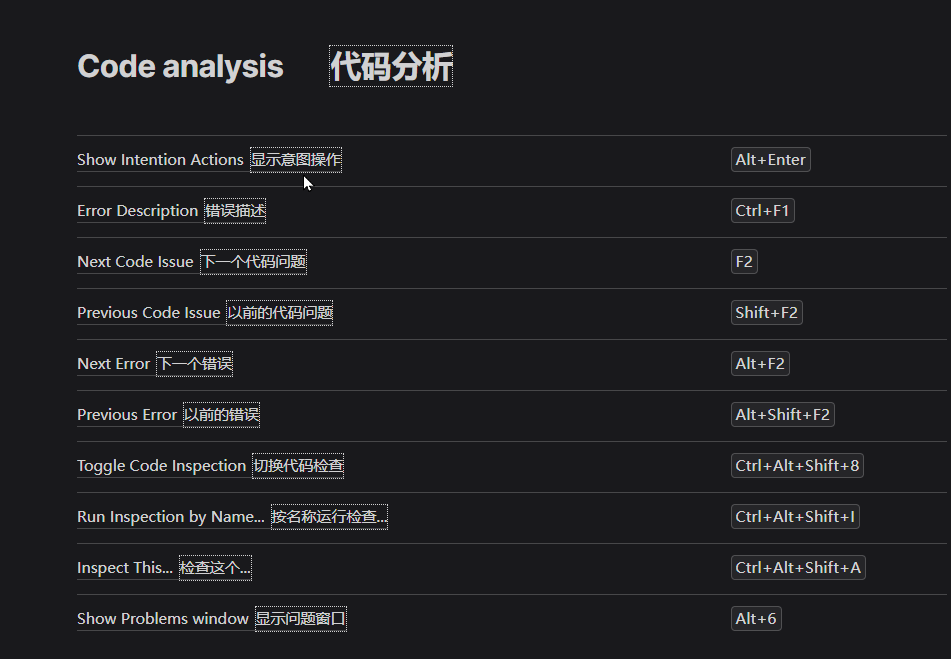Click the Next Code Issue text
951x659 pixels.
(x=135, y=262)
